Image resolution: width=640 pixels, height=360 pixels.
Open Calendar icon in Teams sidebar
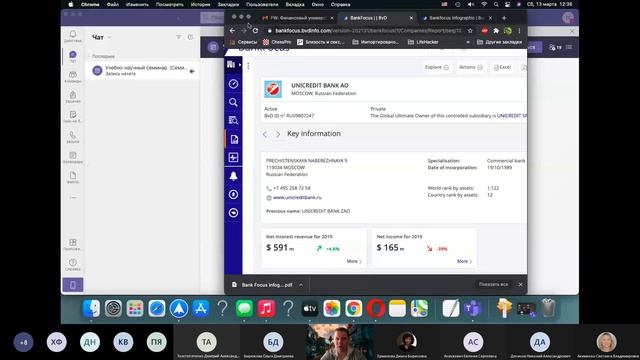pyautogui.click(x=73, y=157)
